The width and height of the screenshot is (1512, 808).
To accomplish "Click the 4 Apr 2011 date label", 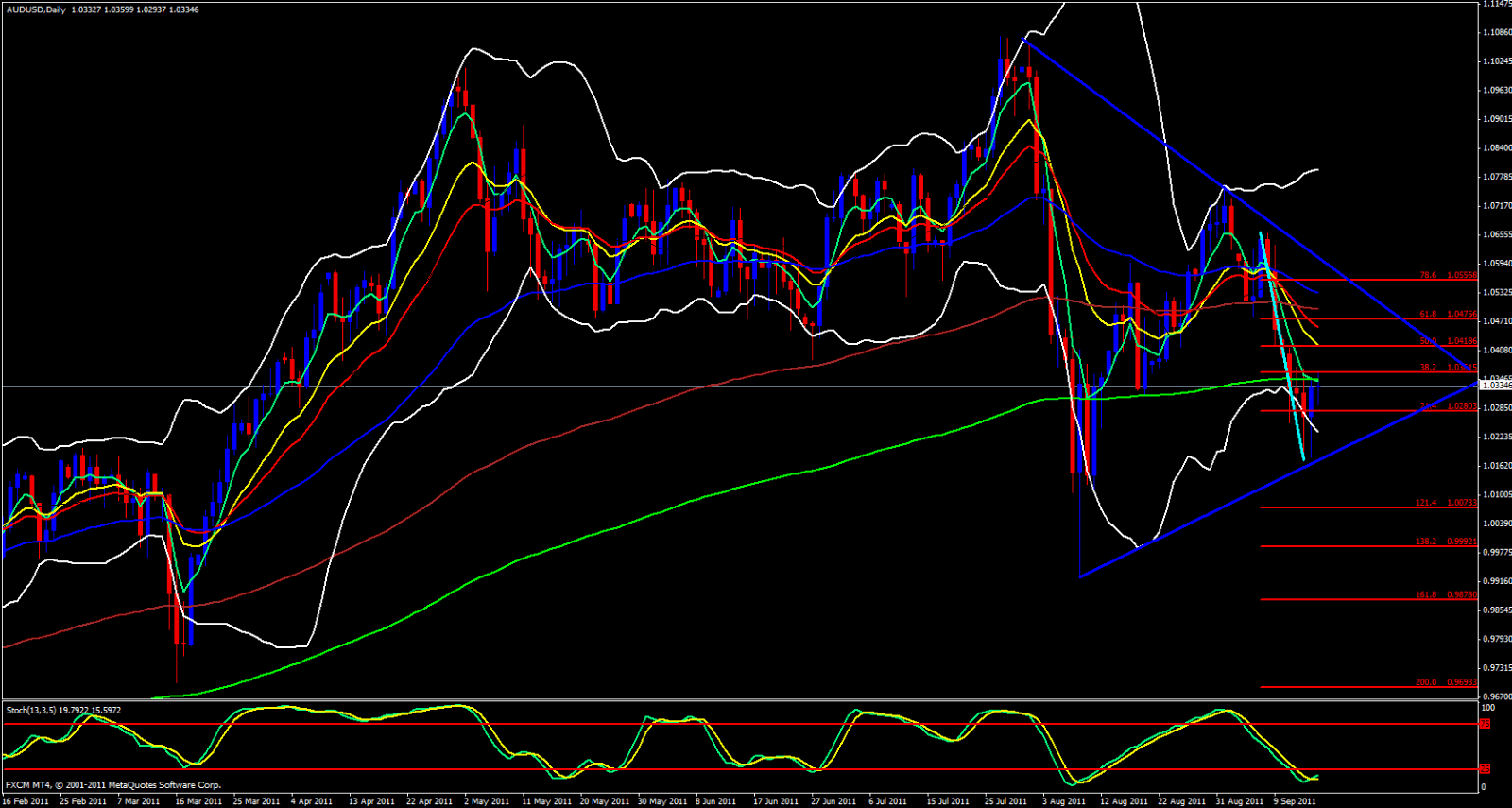I will click(x=312, y=801).
